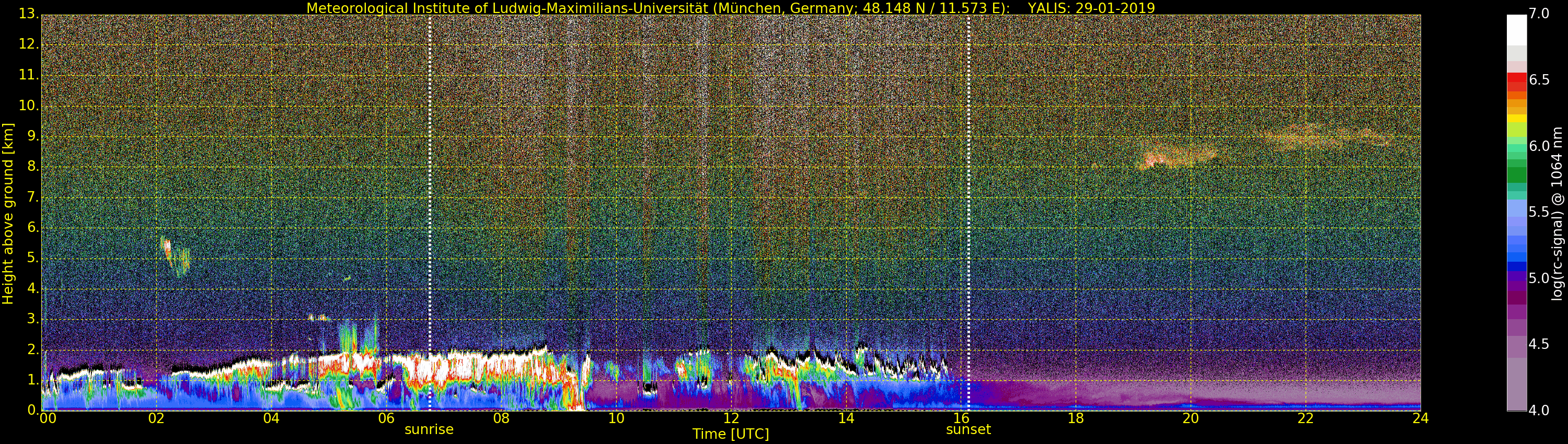Click the 'log(rc-signal) @ 1064 nm' colorbar label
Viewport: 1568px width, 444px height.
[1558, 214]
